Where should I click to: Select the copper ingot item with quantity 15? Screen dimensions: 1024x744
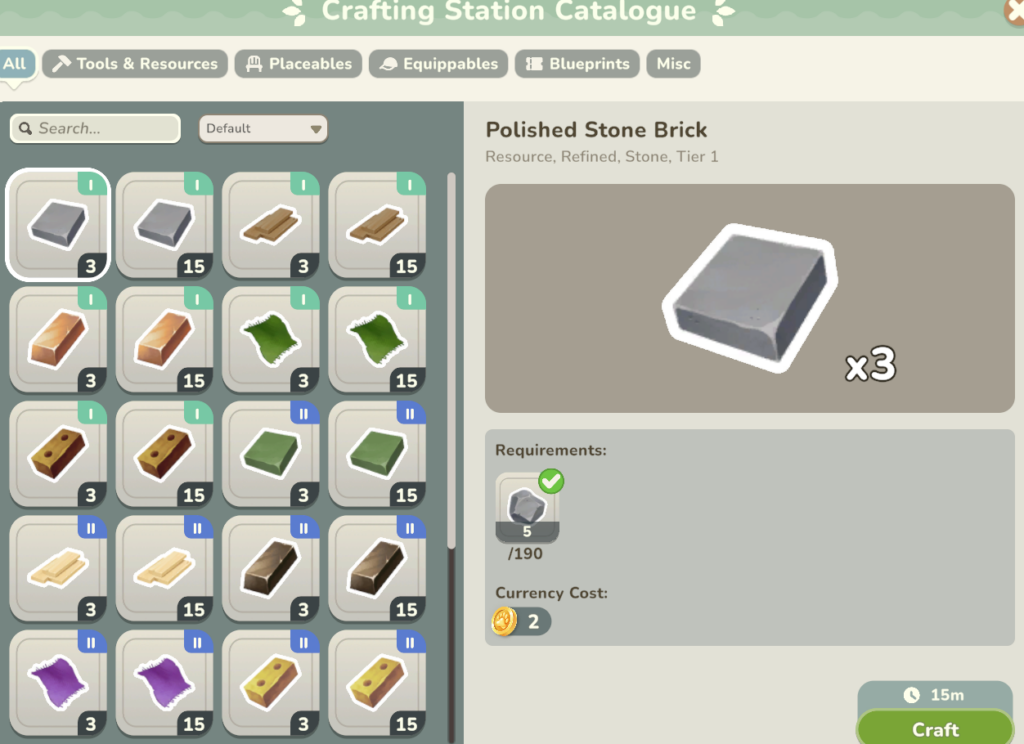(165, 340)
